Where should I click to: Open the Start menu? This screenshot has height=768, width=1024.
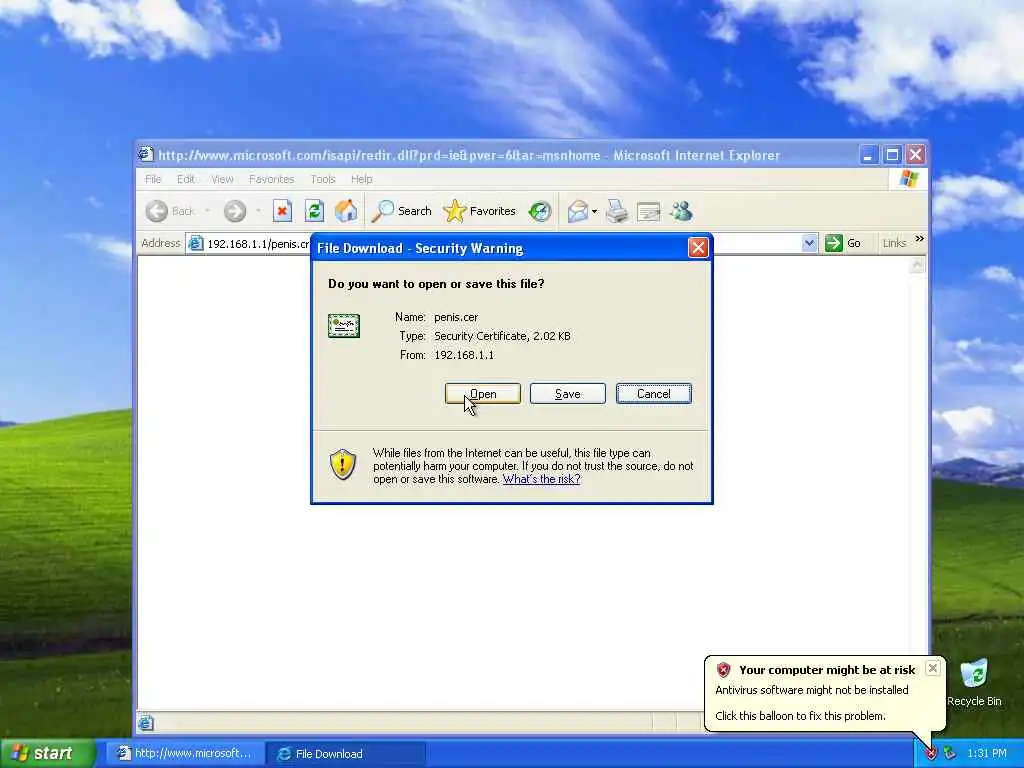(x=47, y=753)
